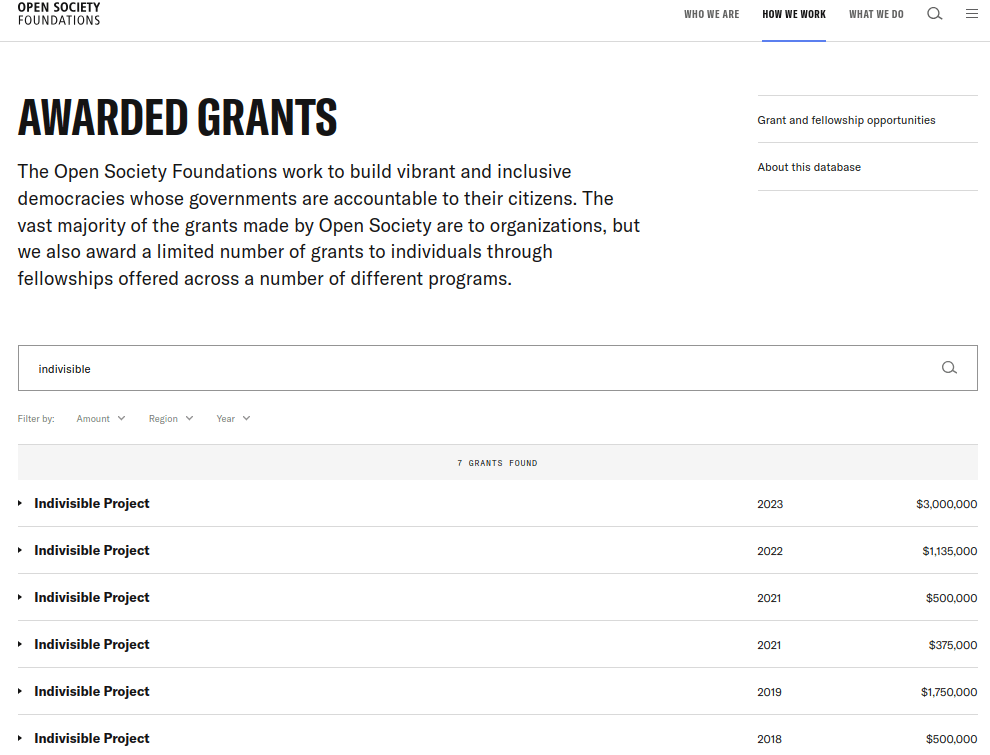990x755 pixels.
Task: Click the year 2019 in grant row
Action: [x=769, y=693]
